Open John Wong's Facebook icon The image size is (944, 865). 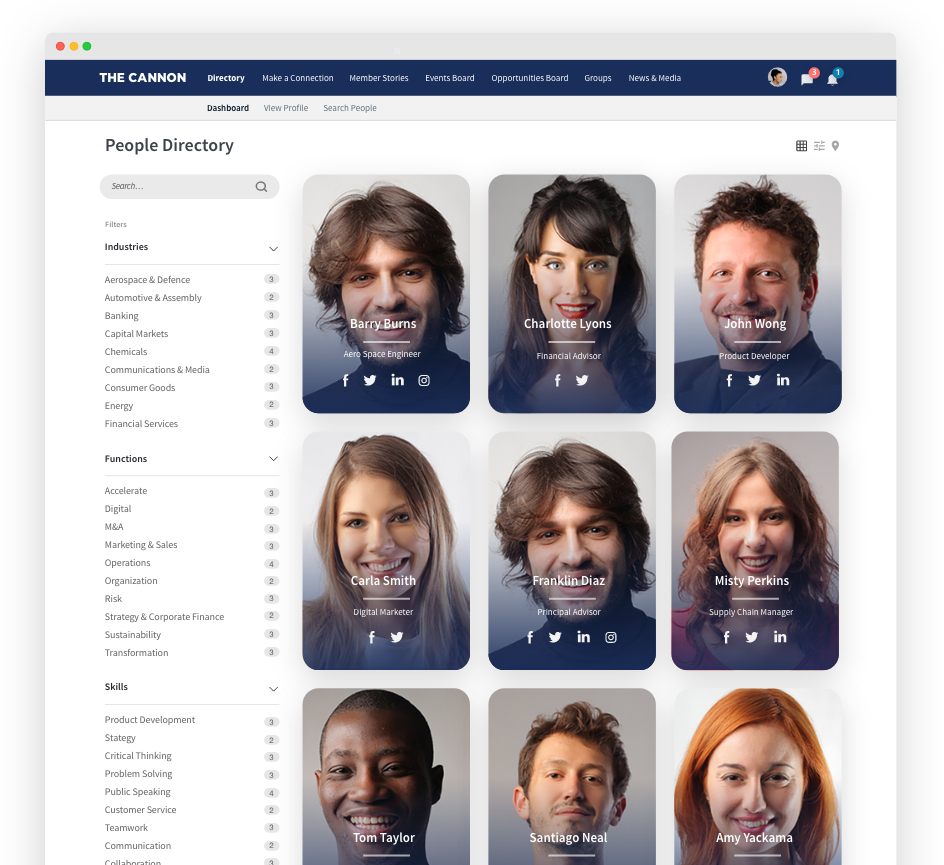coord(729,380)
